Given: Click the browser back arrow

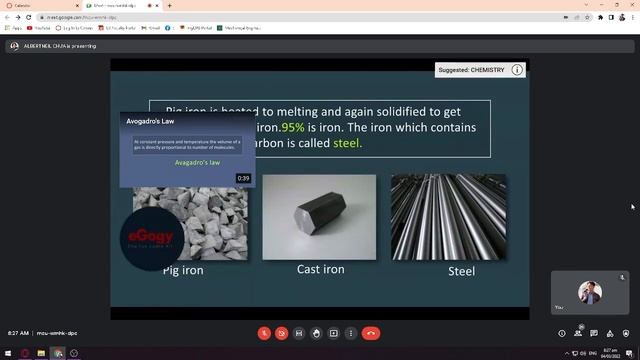Looking at the screenshot, I should point(7,18).
